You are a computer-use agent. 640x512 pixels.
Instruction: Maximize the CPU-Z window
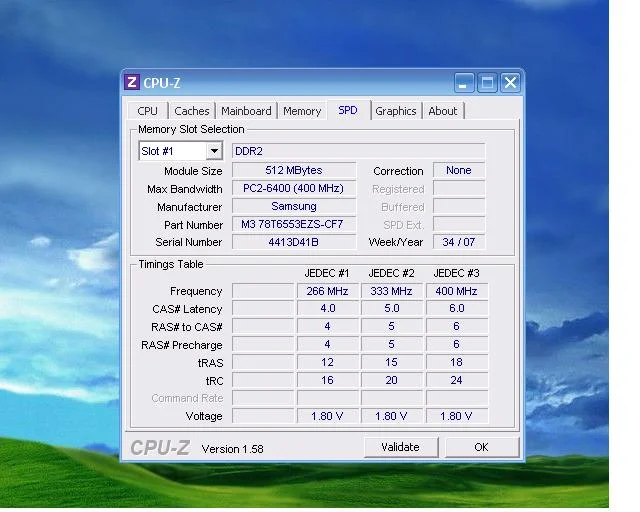point(487,83)
